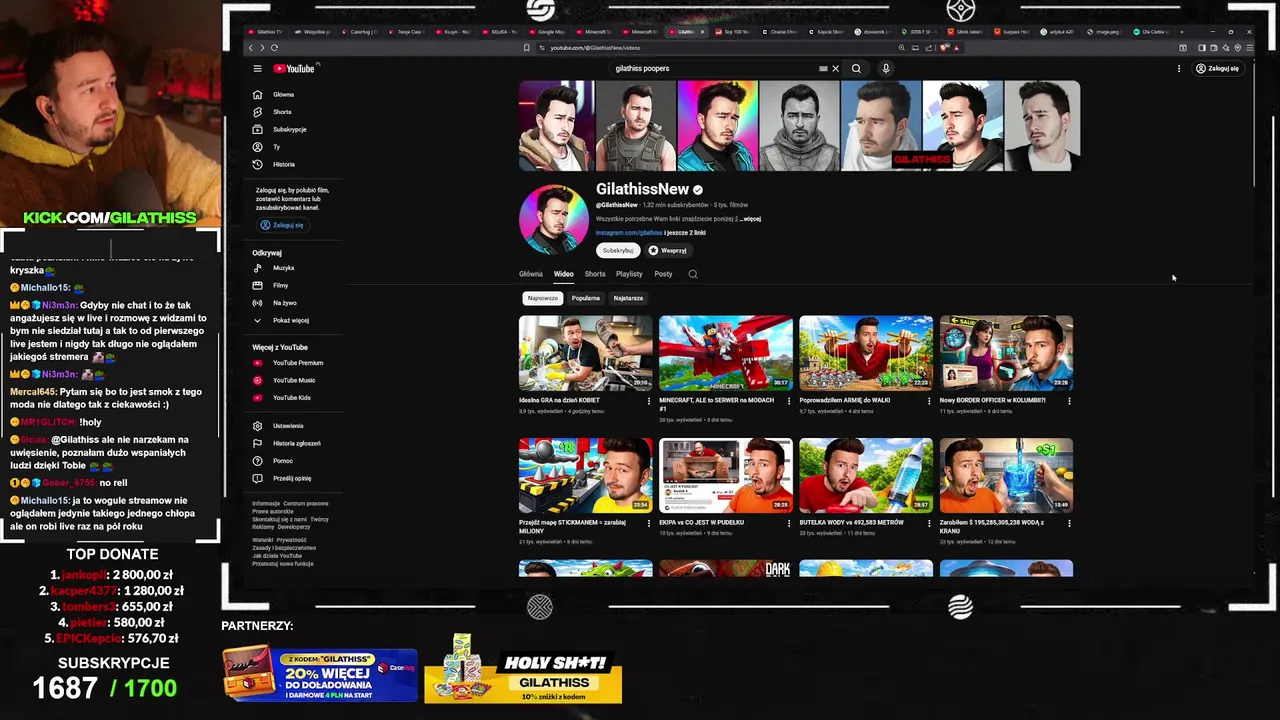Expand channel description with ...więcej
The height and width of the screenshot is (720, 1280).
750,219
